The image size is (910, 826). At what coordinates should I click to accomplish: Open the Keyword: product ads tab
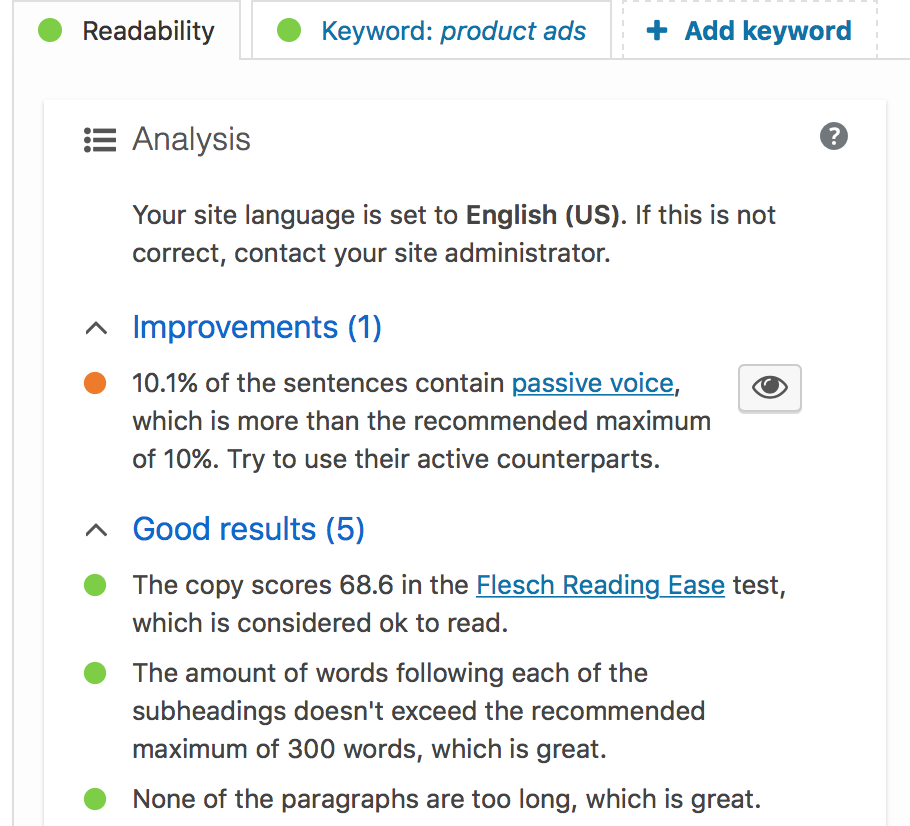453,31
